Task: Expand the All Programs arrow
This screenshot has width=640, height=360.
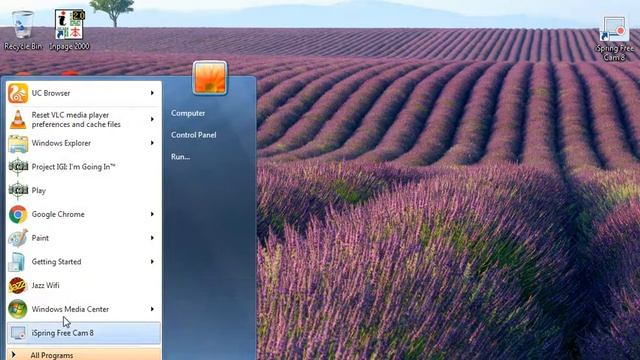Action: pyautogui.click(x=13, y=355)
